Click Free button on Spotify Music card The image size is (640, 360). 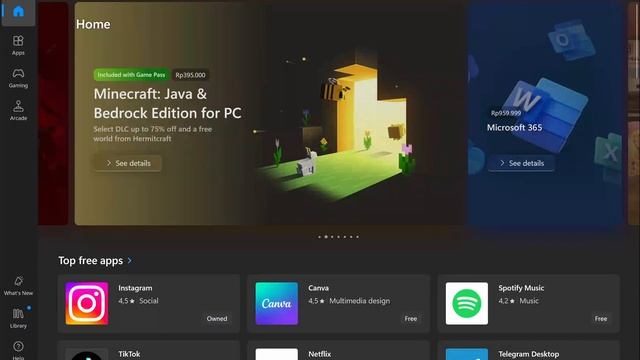[x=600, y=318]
